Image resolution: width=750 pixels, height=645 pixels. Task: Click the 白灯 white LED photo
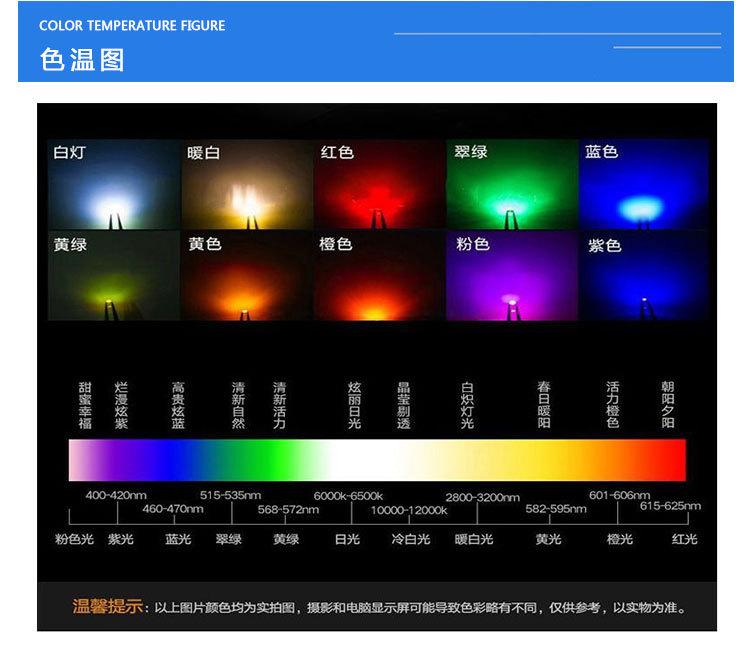click(113, 186)
